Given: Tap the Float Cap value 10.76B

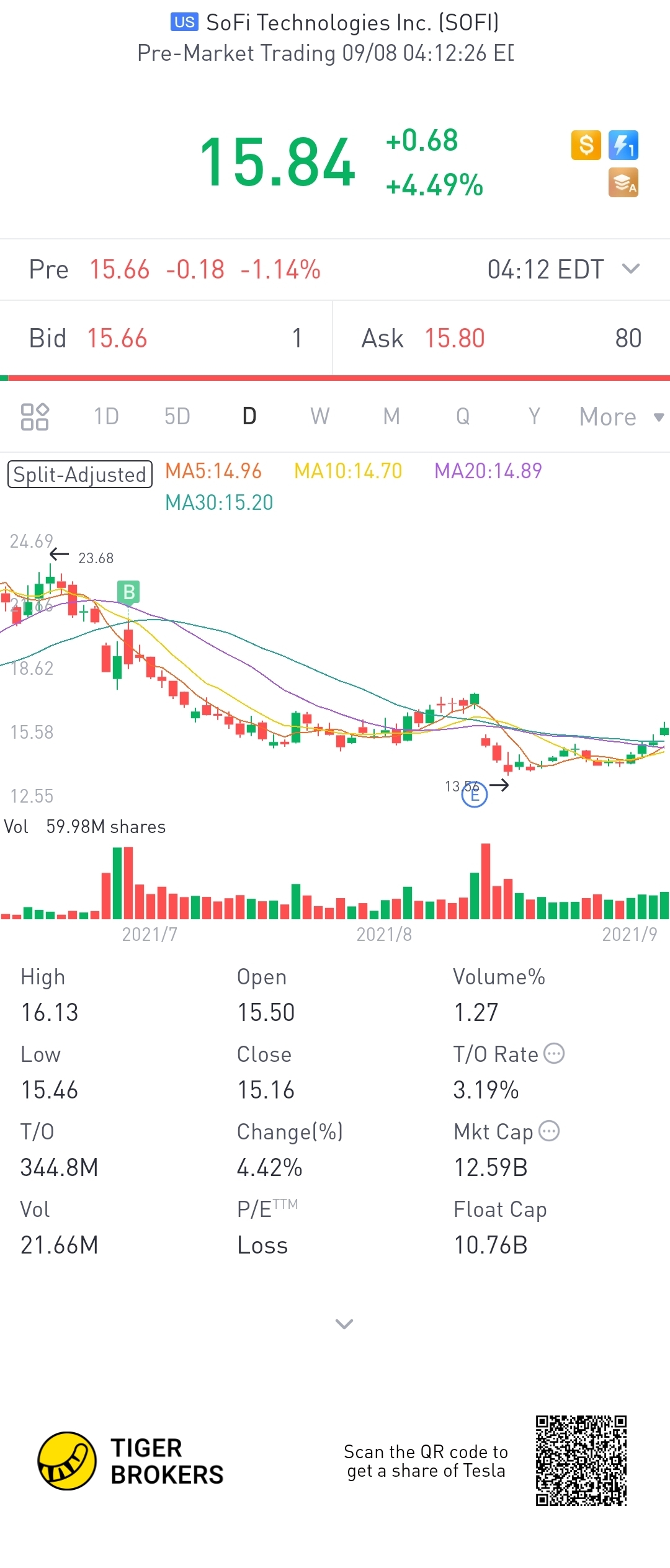Looking at the screenshot, I should [x=491, y=1245].
